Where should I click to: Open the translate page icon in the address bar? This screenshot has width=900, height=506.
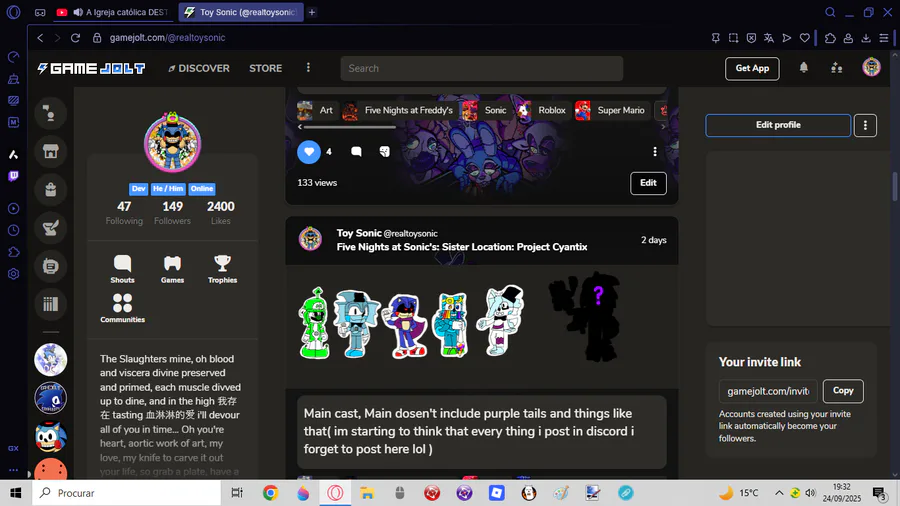pos(769,38)
